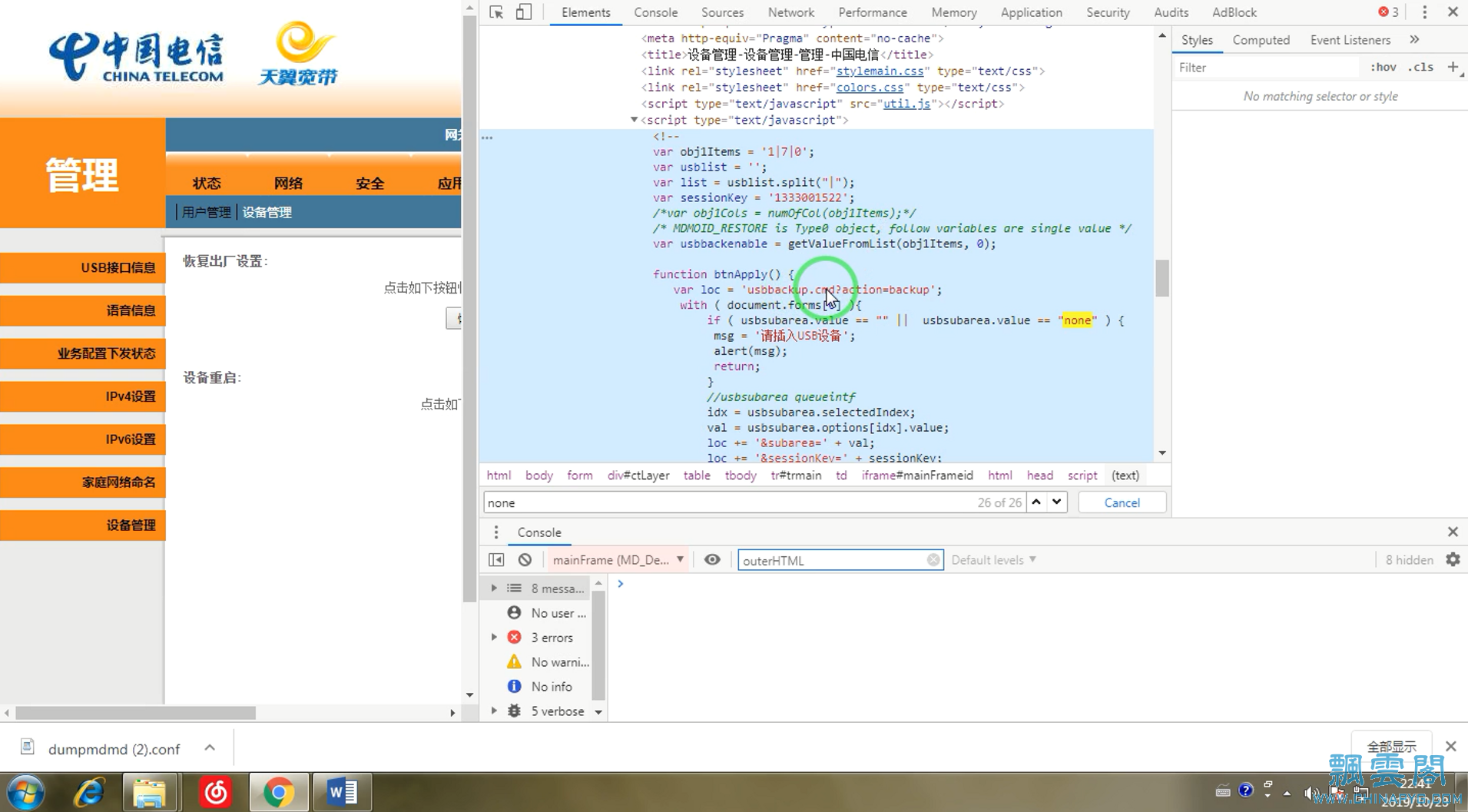Open 设备管理 in the left sidebar
Image resolution: width=1468 pixels, height=812 pixels.
[x=83, y=525]
